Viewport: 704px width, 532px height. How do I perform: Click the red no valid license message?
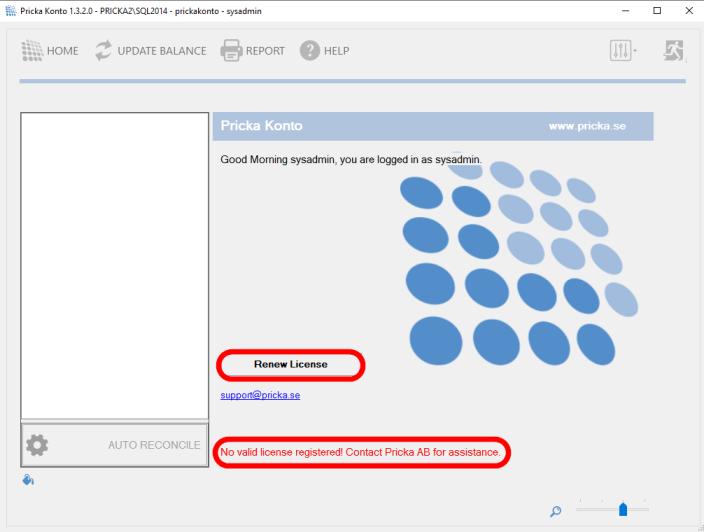tap(360, 452)
